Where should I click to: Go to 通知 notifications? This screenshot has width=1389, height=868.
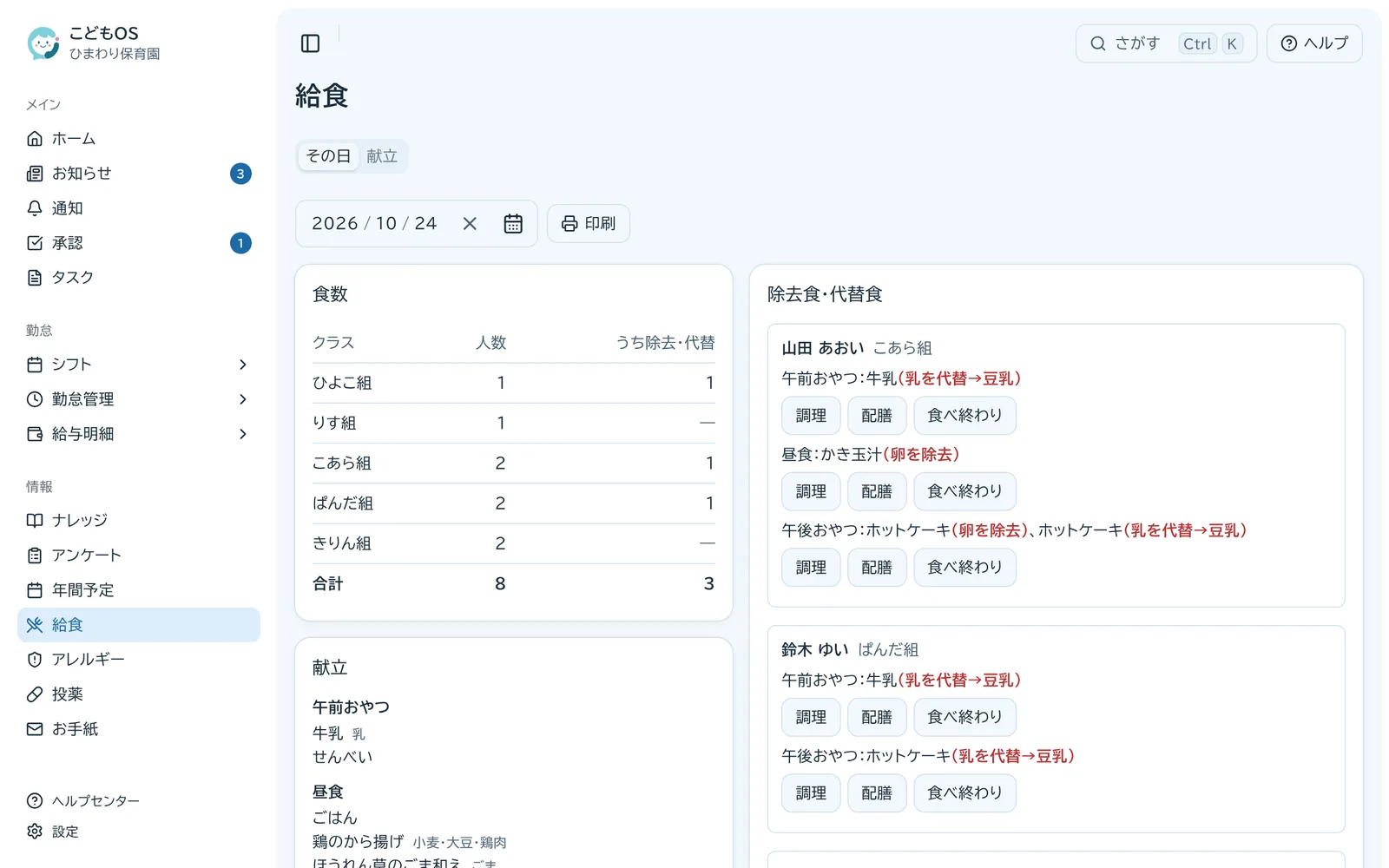tap(139, 208)
